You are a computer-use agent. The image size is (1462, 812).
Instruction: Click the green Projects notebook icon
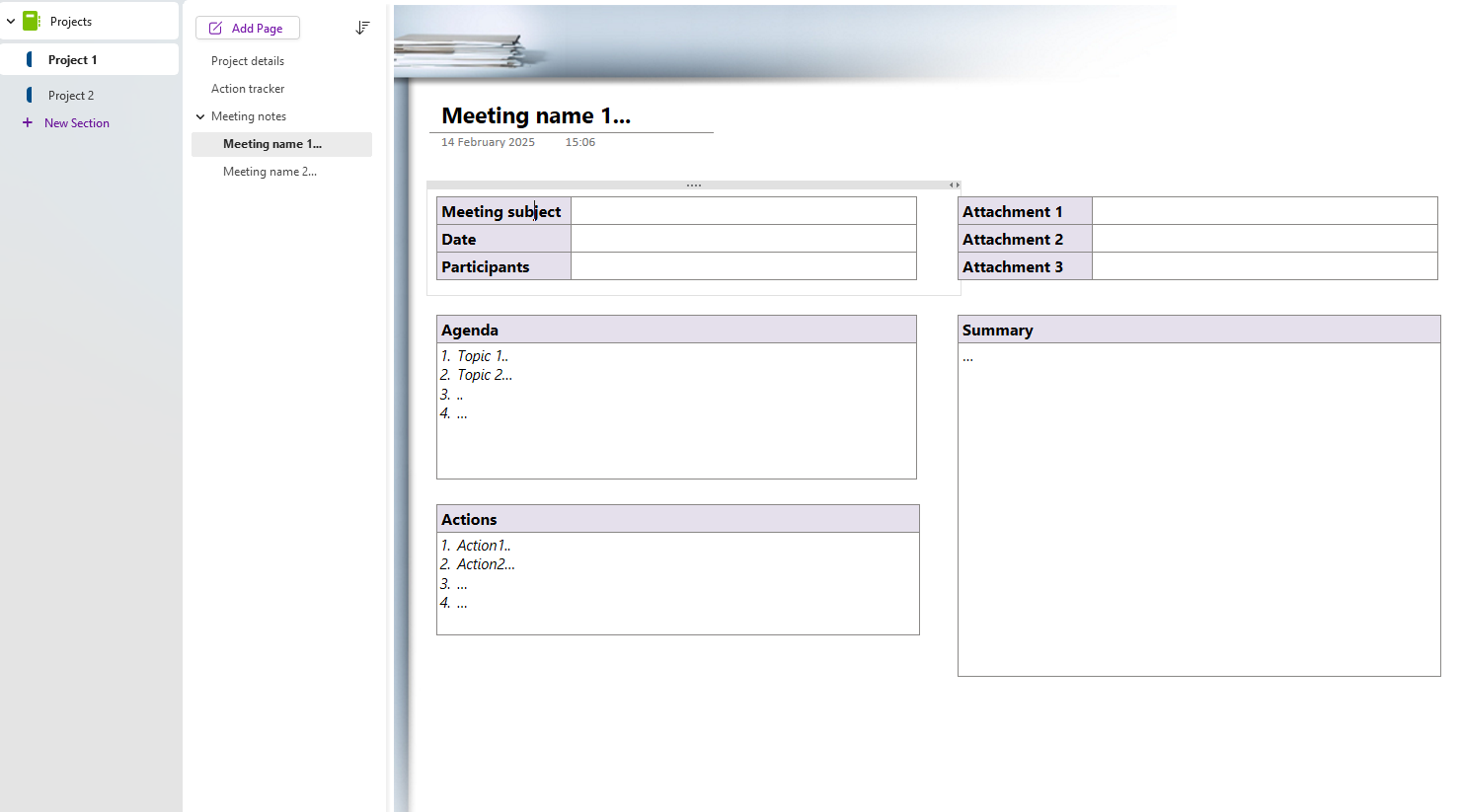[x=31, y=21]
